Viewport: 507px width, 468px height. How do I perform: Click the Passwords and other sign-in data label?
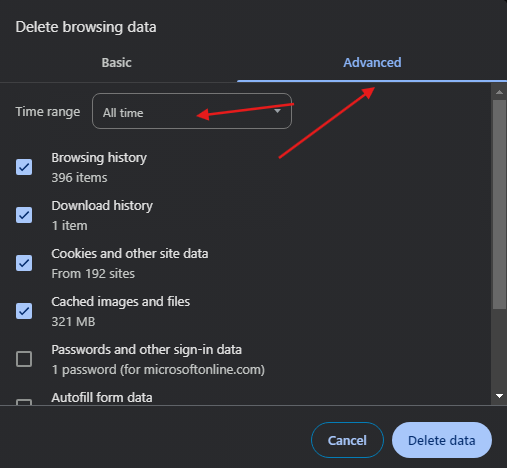pos(147,350)
